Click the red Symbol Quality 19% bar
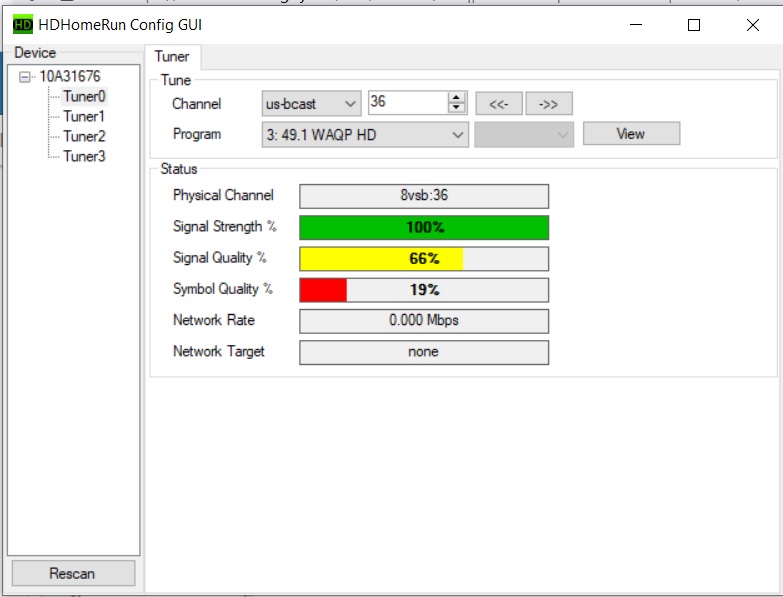 coord(424,290)
